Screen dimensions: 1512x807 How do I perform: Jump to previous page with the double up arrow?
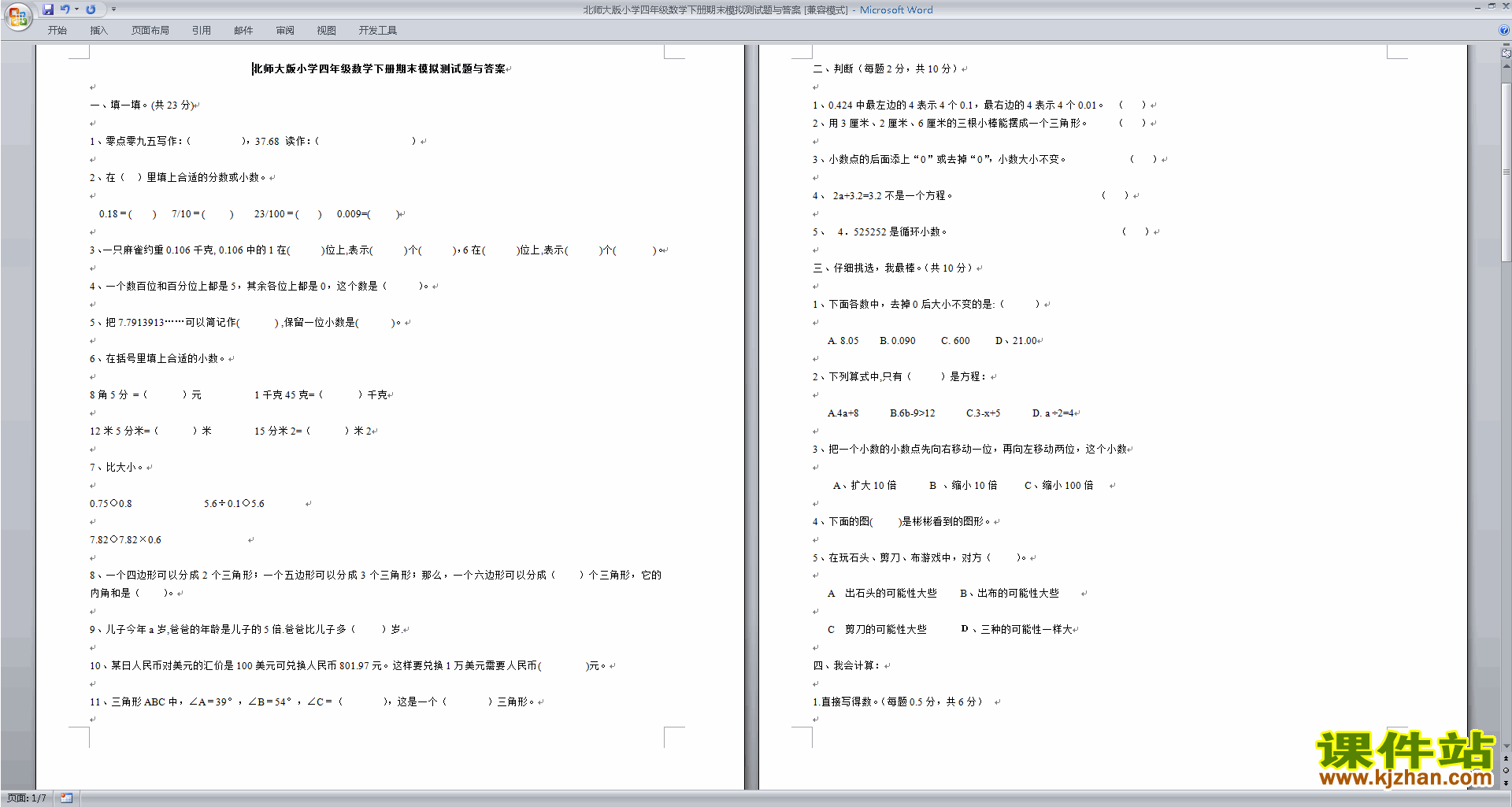1506,759
